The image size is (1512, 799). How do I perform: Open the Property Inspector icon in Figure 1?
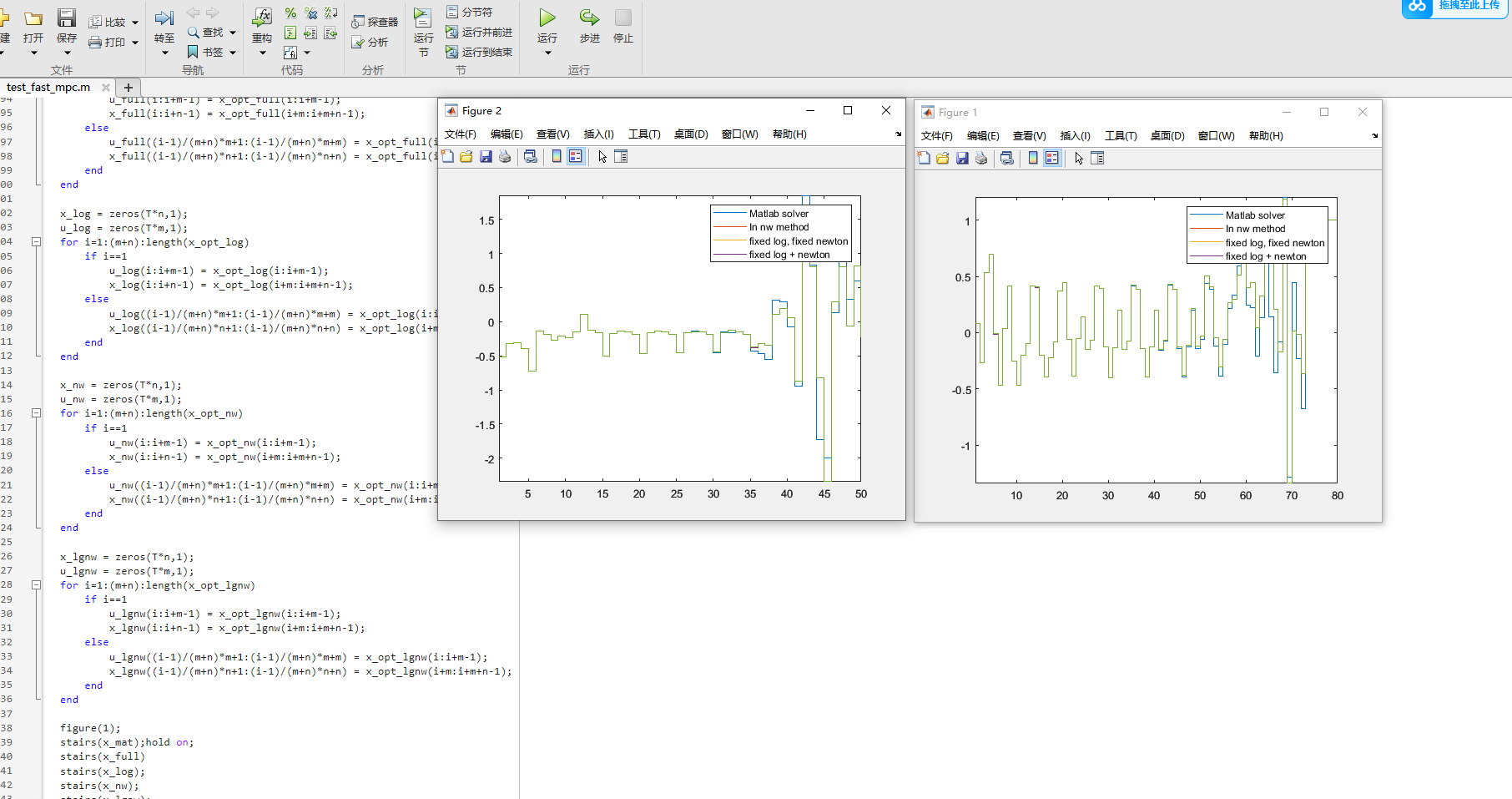point(1097,159)
